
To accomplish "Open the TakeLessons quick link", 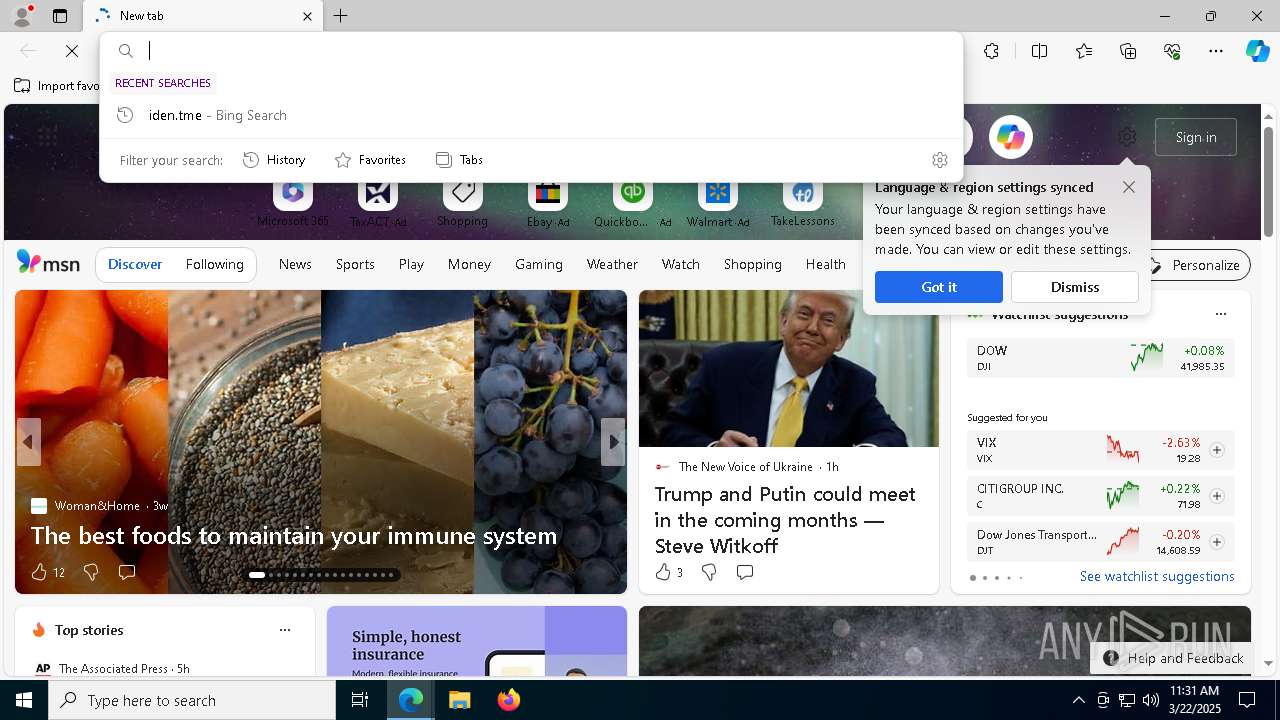I will 802,203.
